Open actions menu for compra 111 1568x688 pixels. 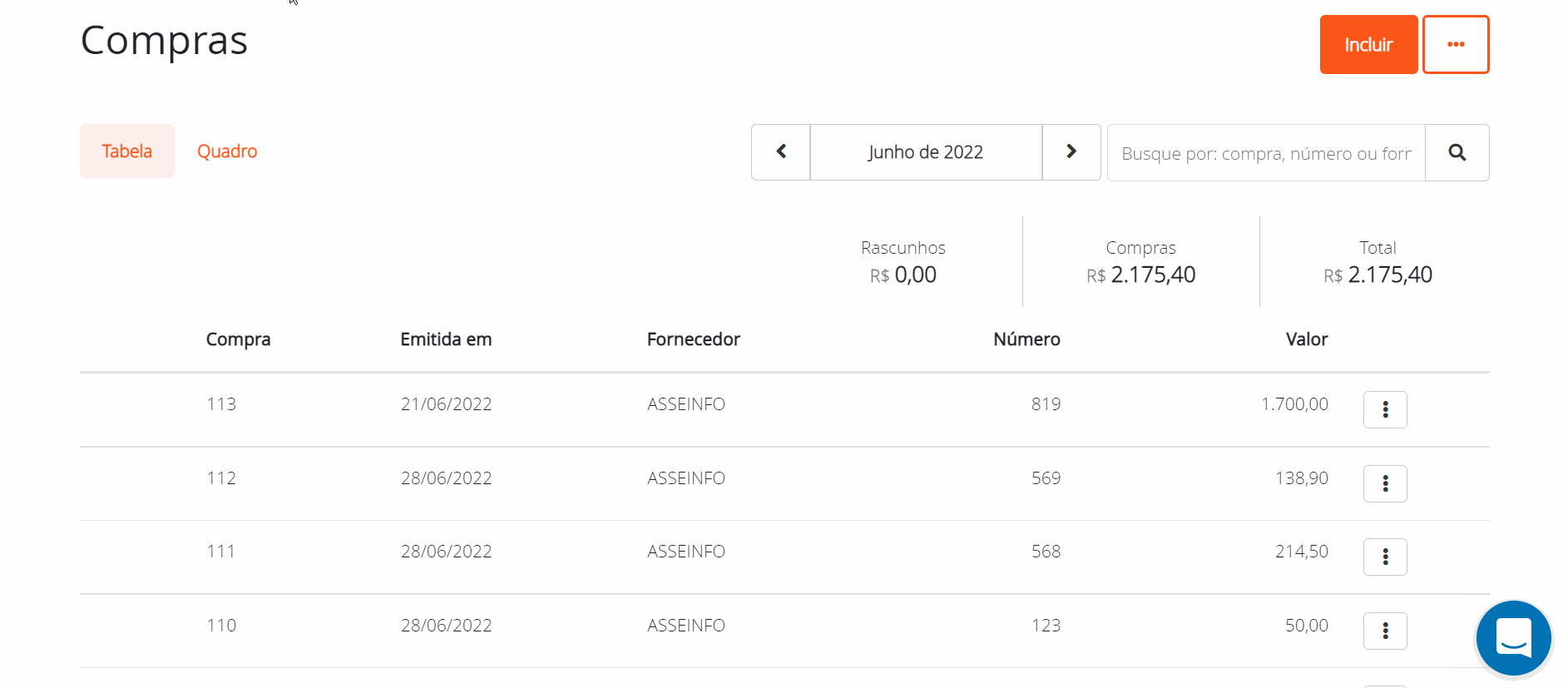coord(1384,557)
